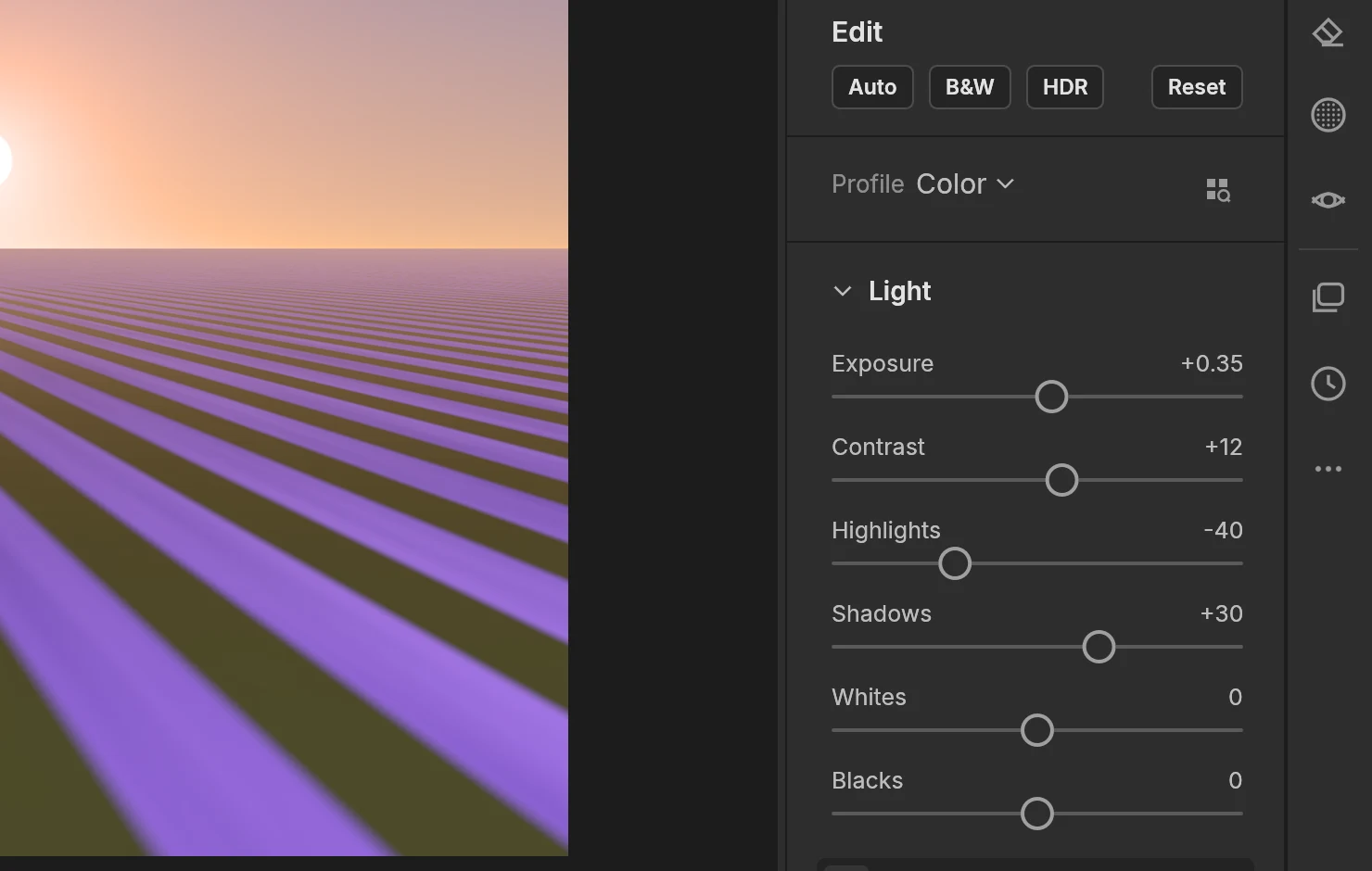The height and width of the screenshot is (871, 1372).
Task: Select the Contrast value +12
Action: (1224, 447)
